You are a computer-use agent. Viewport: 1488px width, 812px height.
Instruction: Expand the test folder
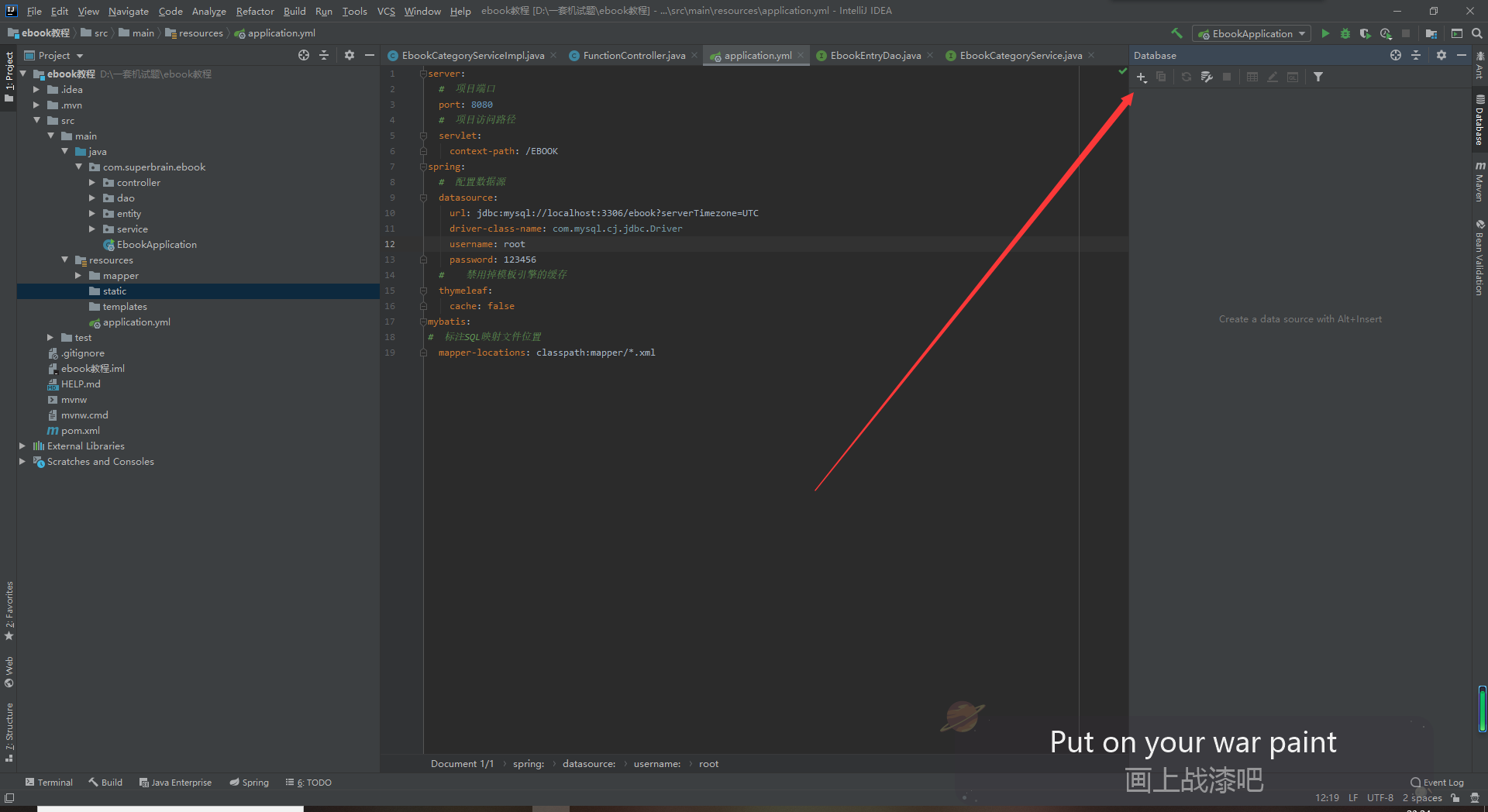coord(50,337)
